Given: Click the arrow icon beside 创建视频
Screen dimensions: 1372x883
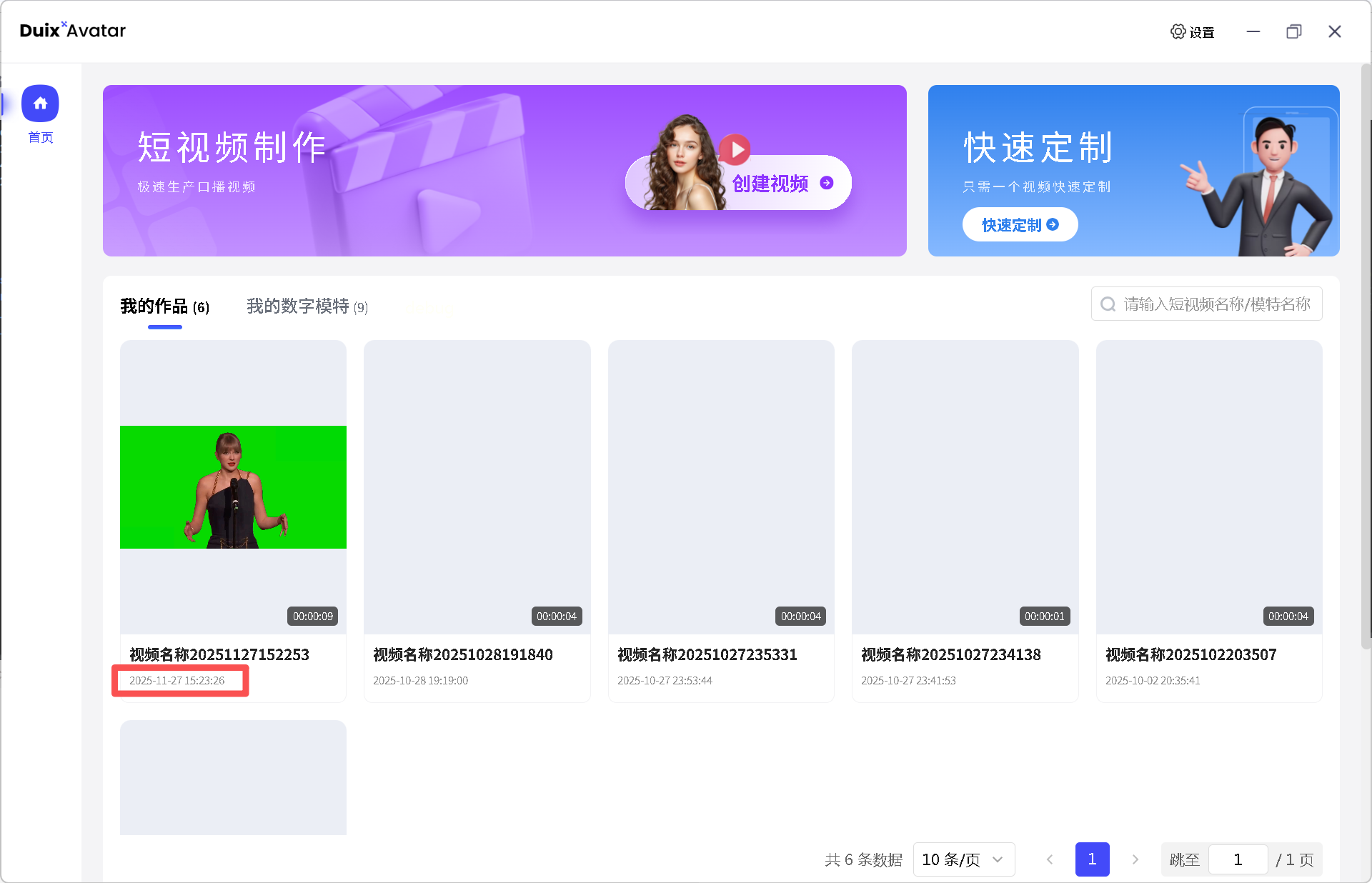Looking at the screenshot, I should pos(827,183).
